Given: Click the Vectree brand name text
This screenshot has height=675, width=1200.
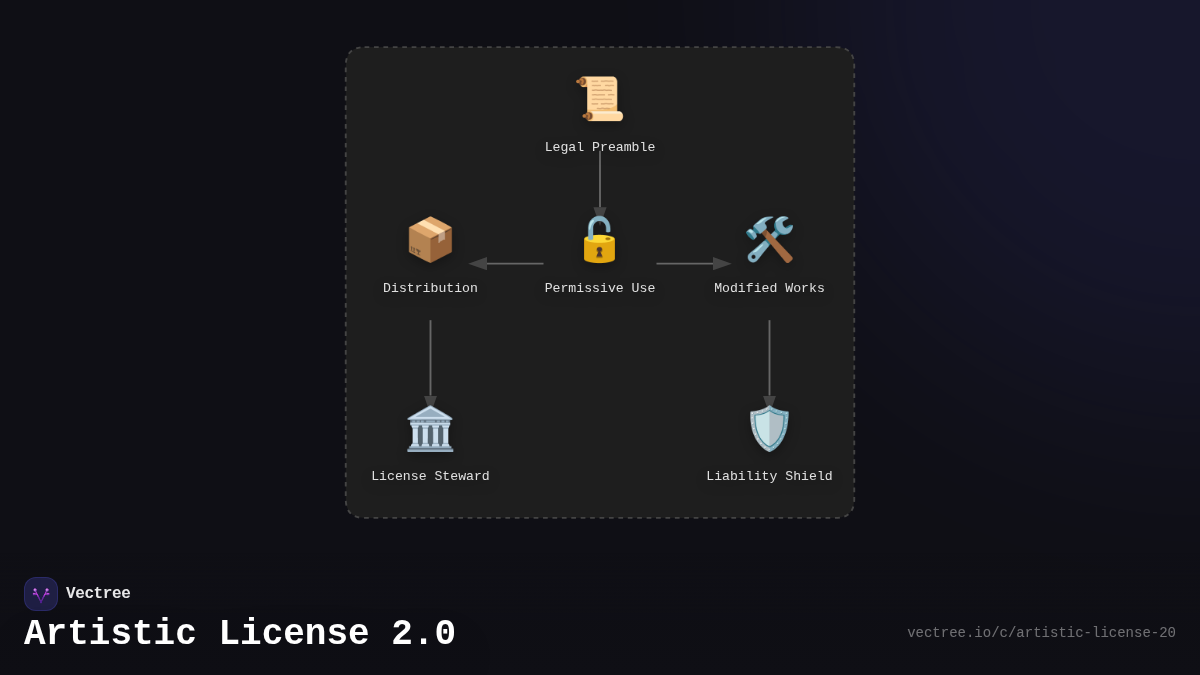Looking at the screenshot, I should [98, 593].
